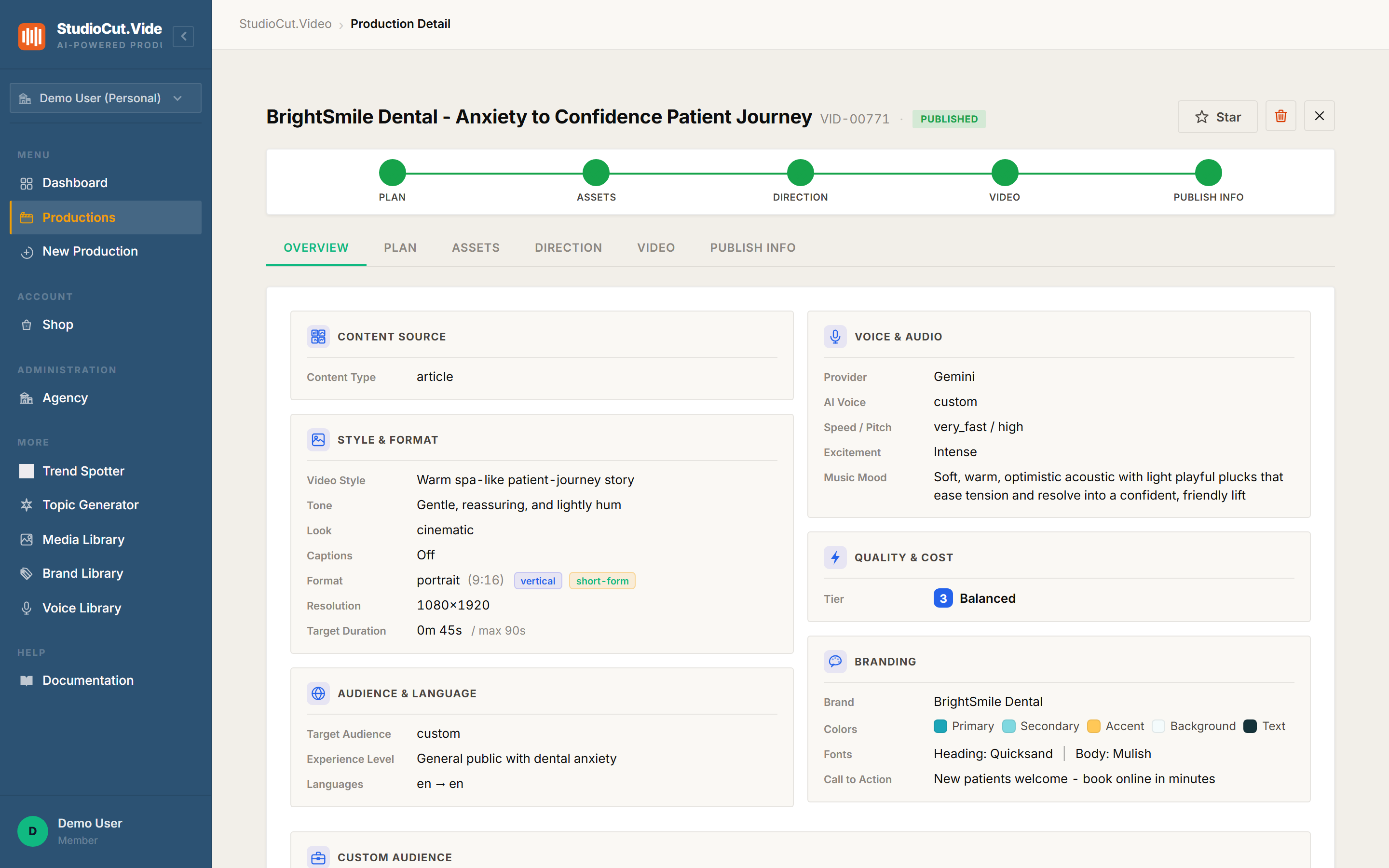Open Voice Library
The width and height of the screenshot is (1389, 868).
(x=106, y=608)
